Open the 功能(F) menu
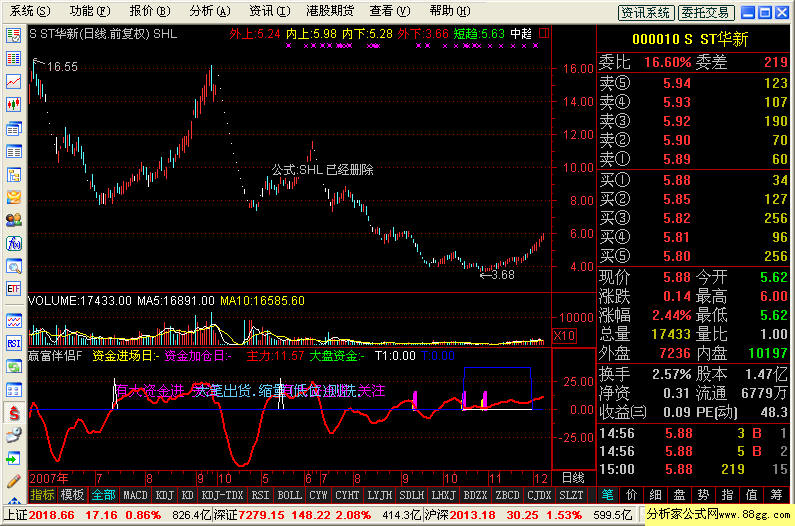795x526 pixels. [90, 11]
